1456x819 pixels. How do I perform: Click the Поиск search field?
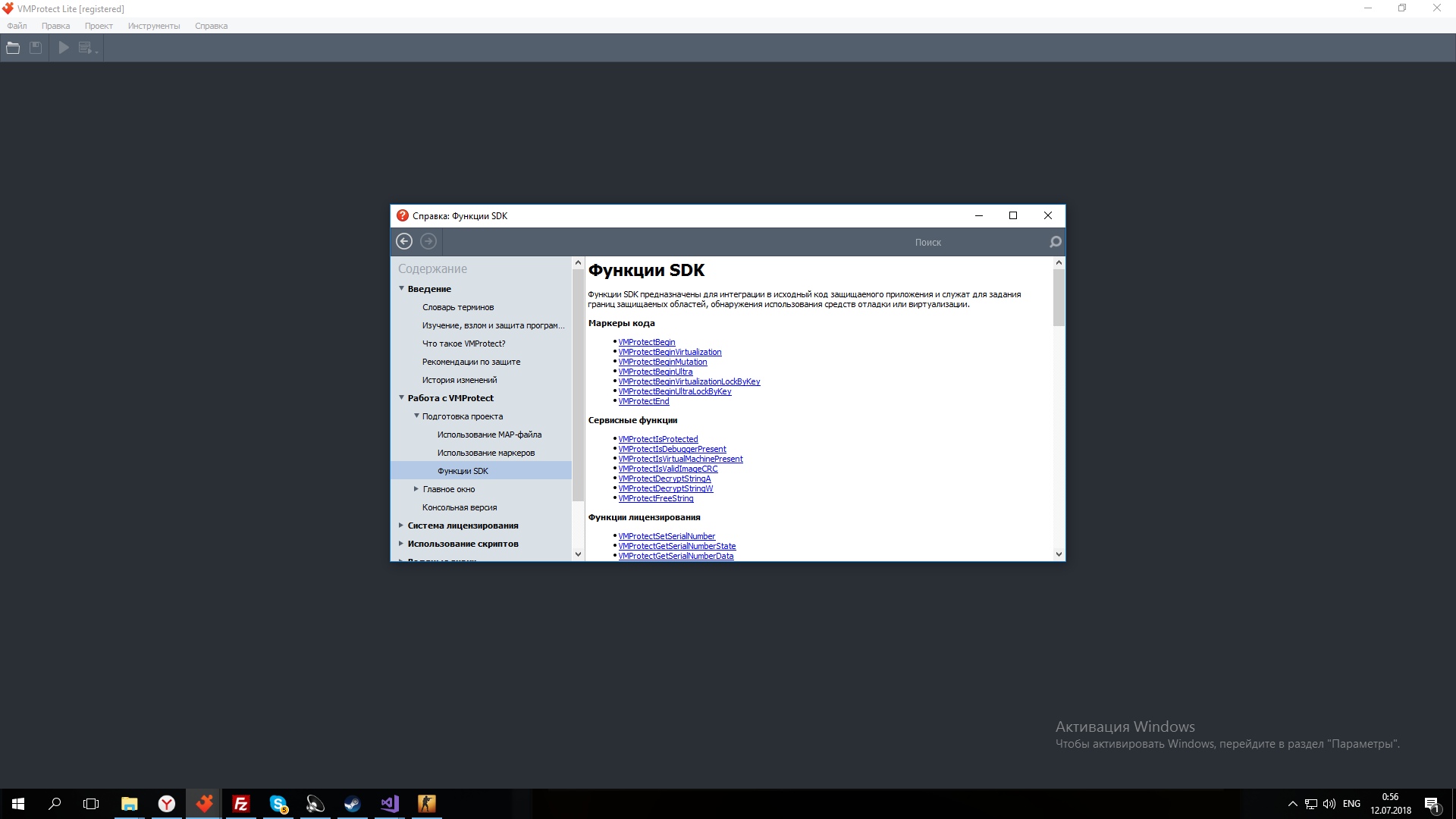click(928, 243)
